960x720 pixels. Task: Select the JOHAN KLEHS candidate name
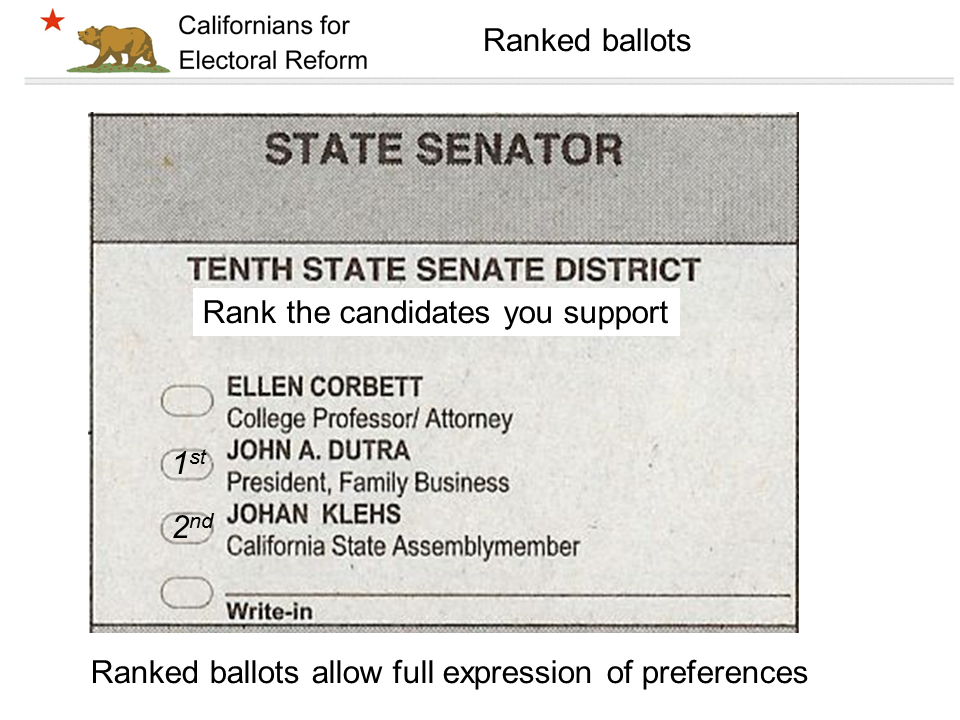coord(313,514)
